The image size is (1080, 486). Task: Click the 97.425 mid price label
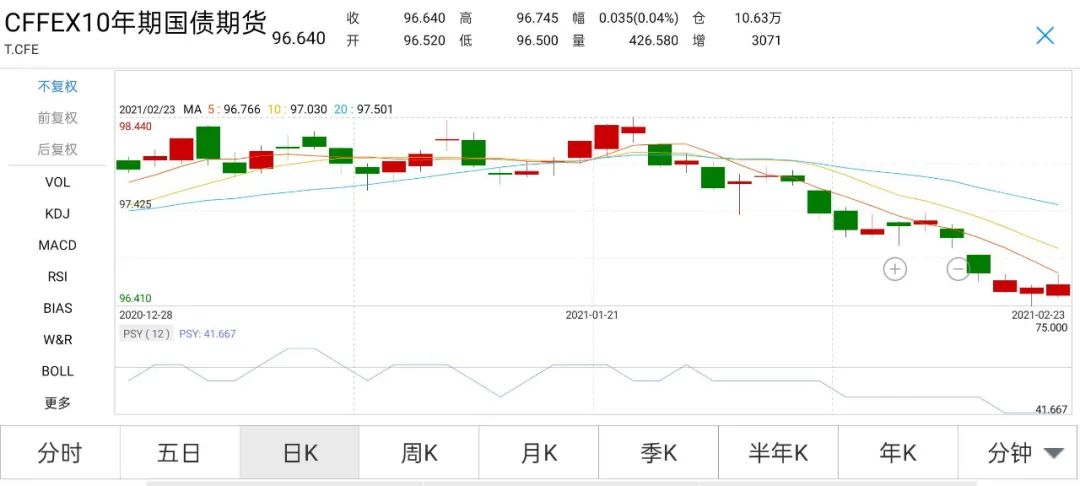[135, 204]
